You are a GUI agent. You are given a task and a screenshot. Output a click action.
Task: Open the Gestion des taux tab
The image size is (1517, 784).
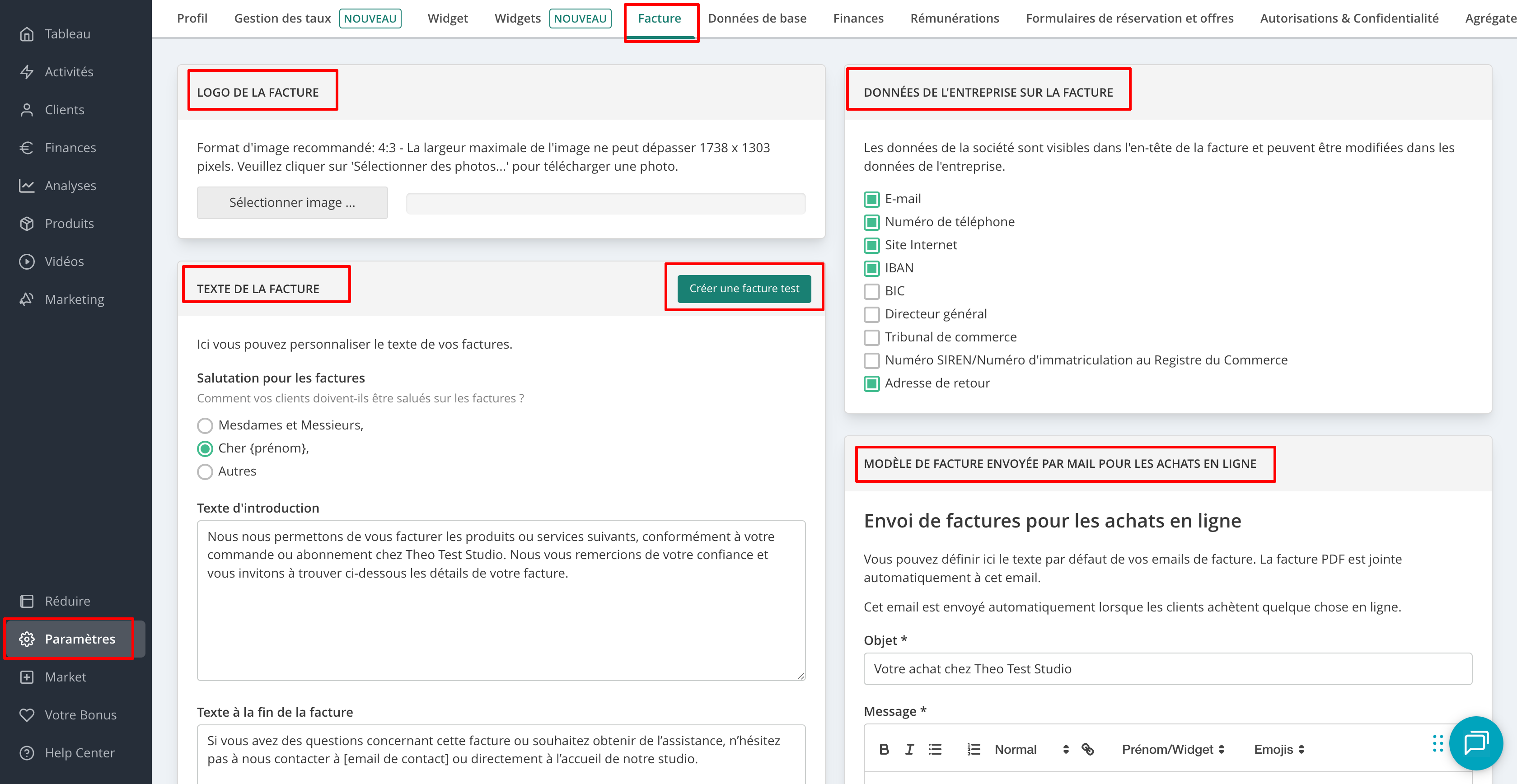(x=318, y=18)
